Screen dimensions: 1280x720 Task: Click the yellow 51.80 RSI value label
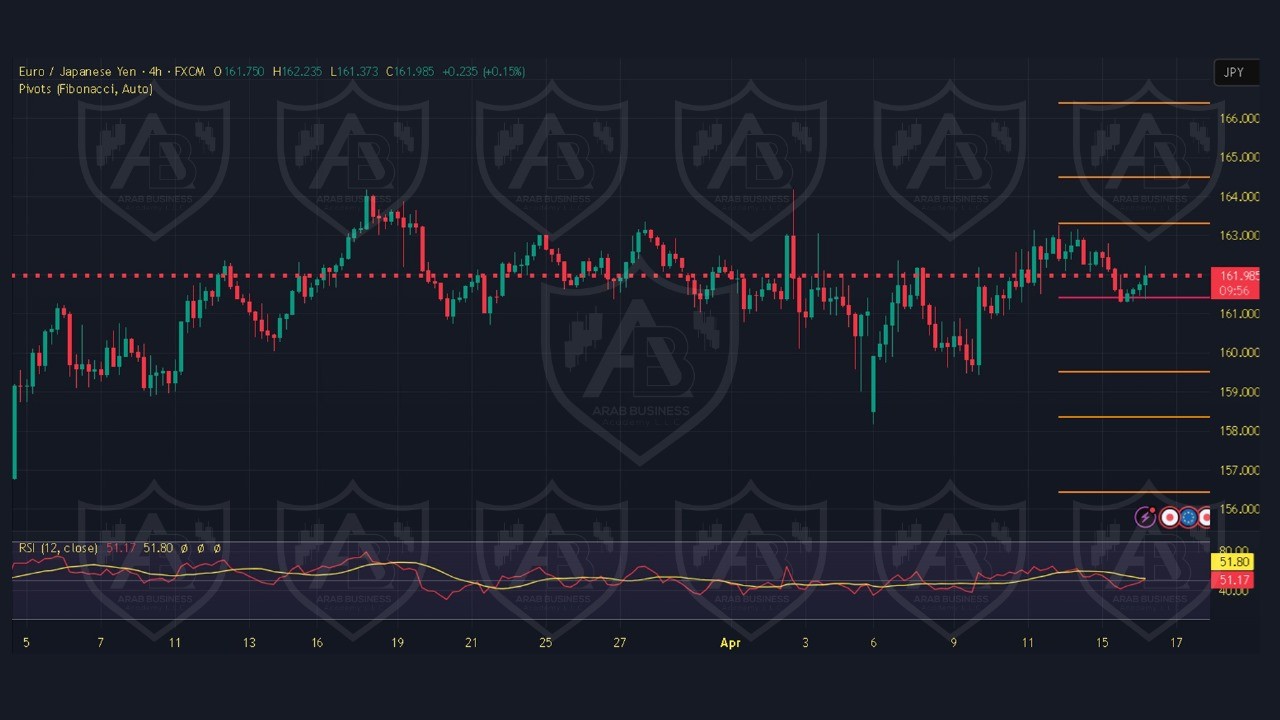pos(1232,562)
